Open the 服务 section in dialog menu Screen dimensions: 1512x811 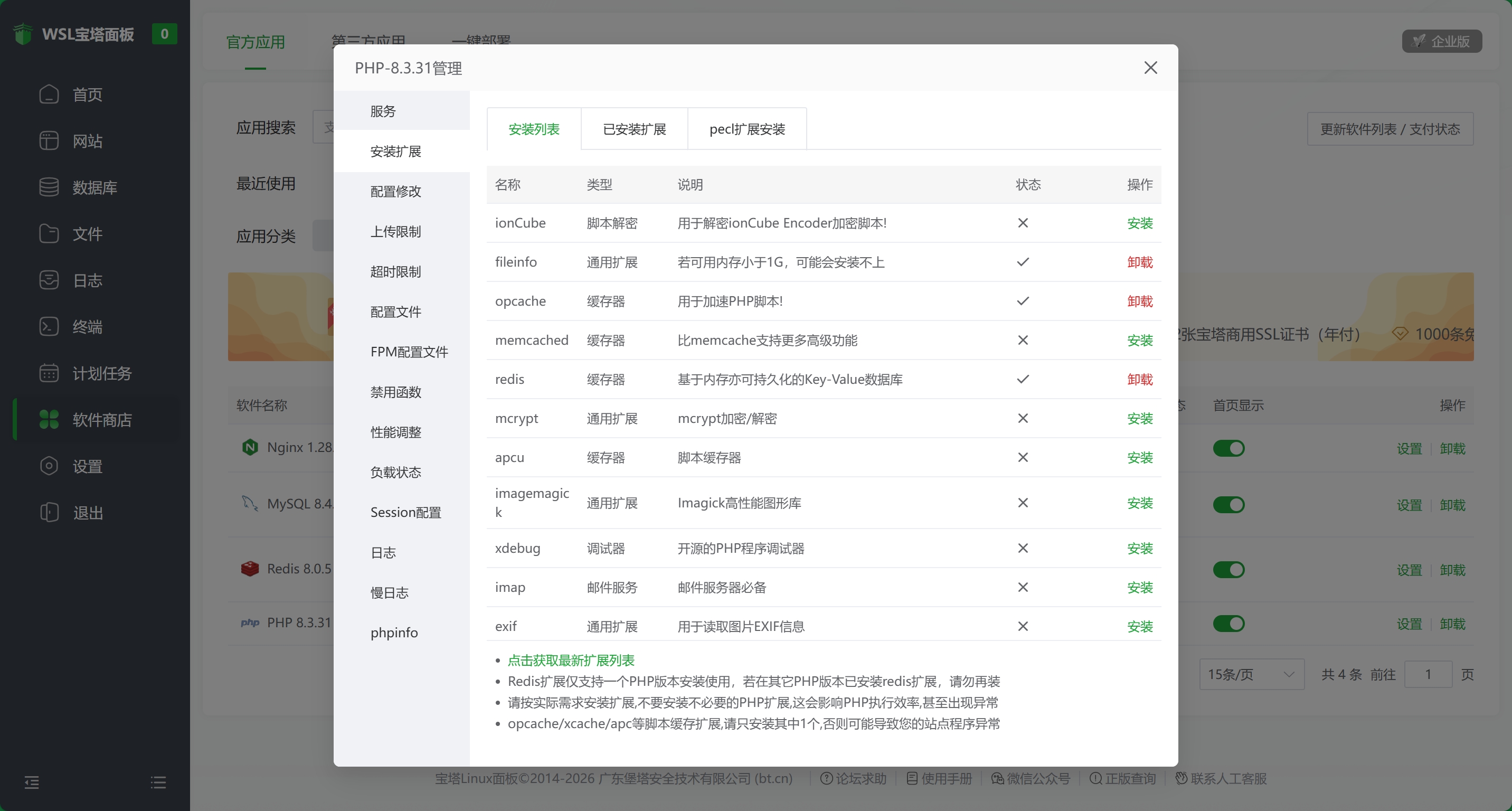(401, 111)
